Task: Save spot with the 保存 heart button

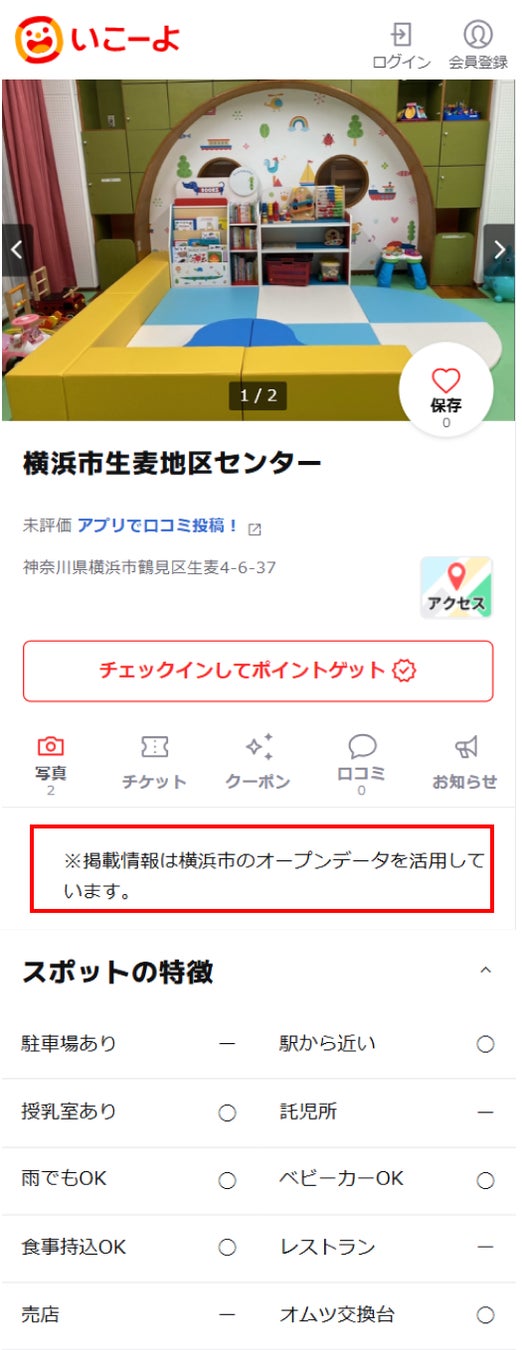Action: [x=446, y=390]
